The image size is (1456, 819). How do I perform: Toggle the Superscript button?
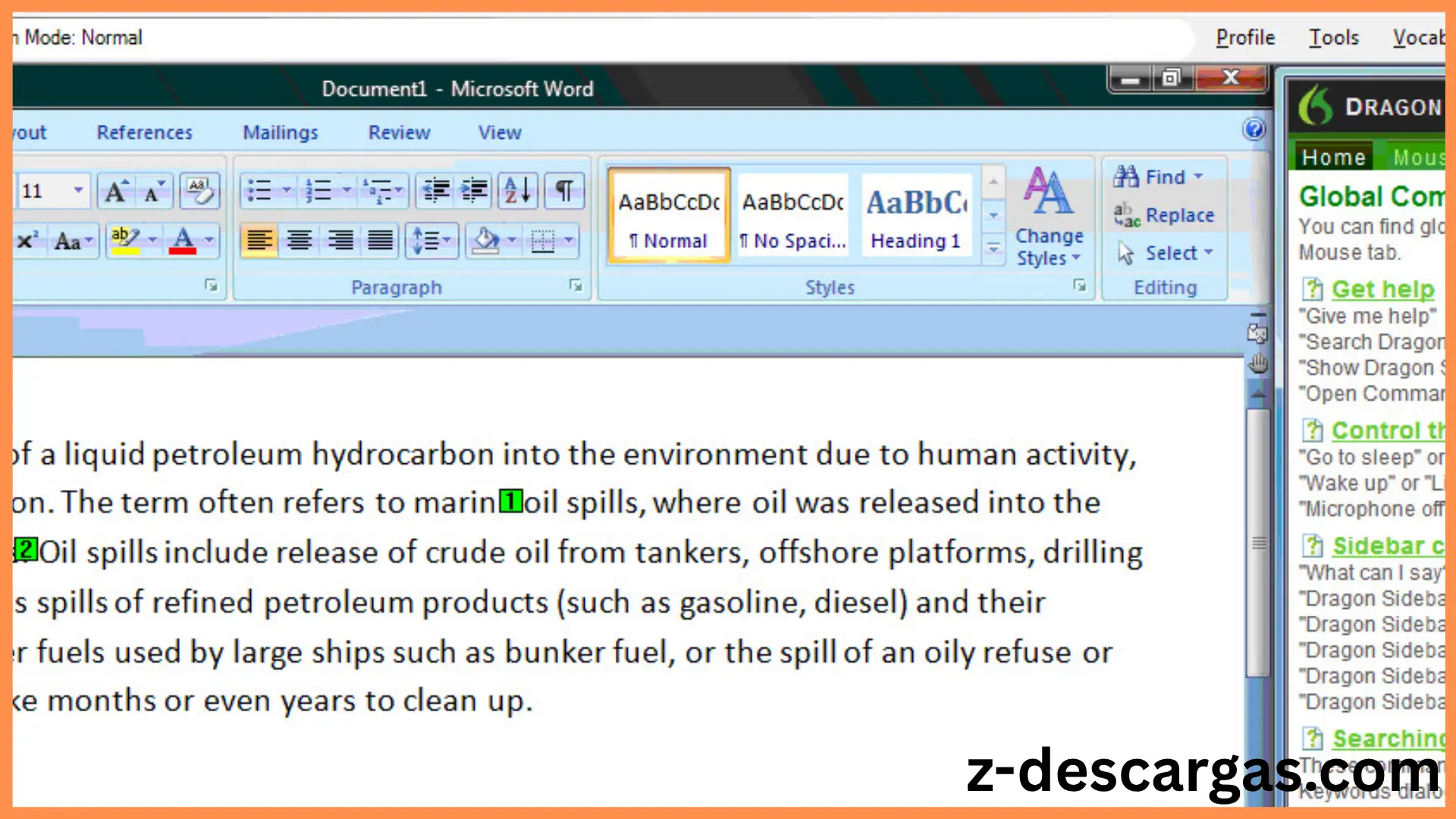click(27, 241)
